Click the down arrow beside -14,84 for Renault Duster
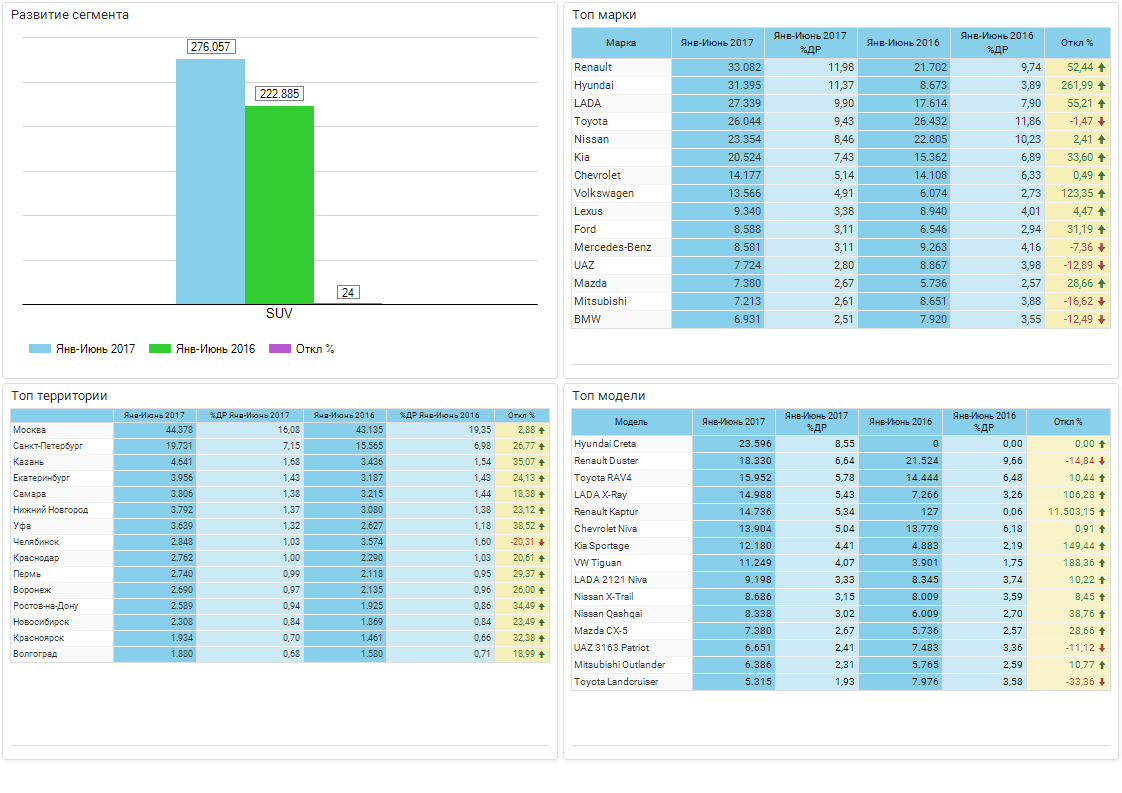This screenshot has width=1122, height=793. tap(1102, 461)
